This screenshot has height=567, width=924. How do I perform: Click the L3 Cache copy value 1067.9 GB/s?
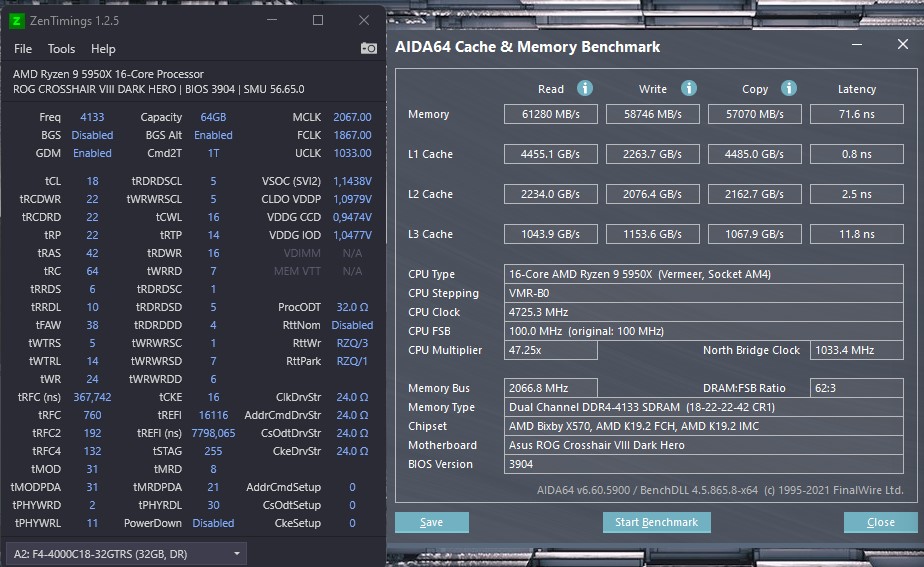point(755,234)
